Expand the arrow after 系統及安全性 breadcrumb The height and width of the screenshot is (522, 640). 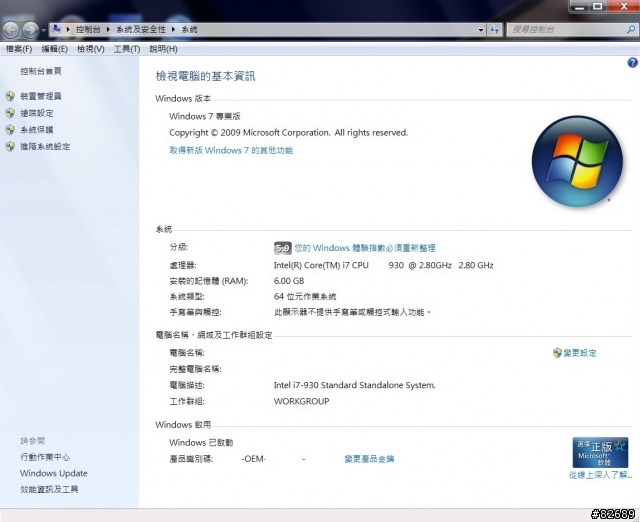point(173,29)
